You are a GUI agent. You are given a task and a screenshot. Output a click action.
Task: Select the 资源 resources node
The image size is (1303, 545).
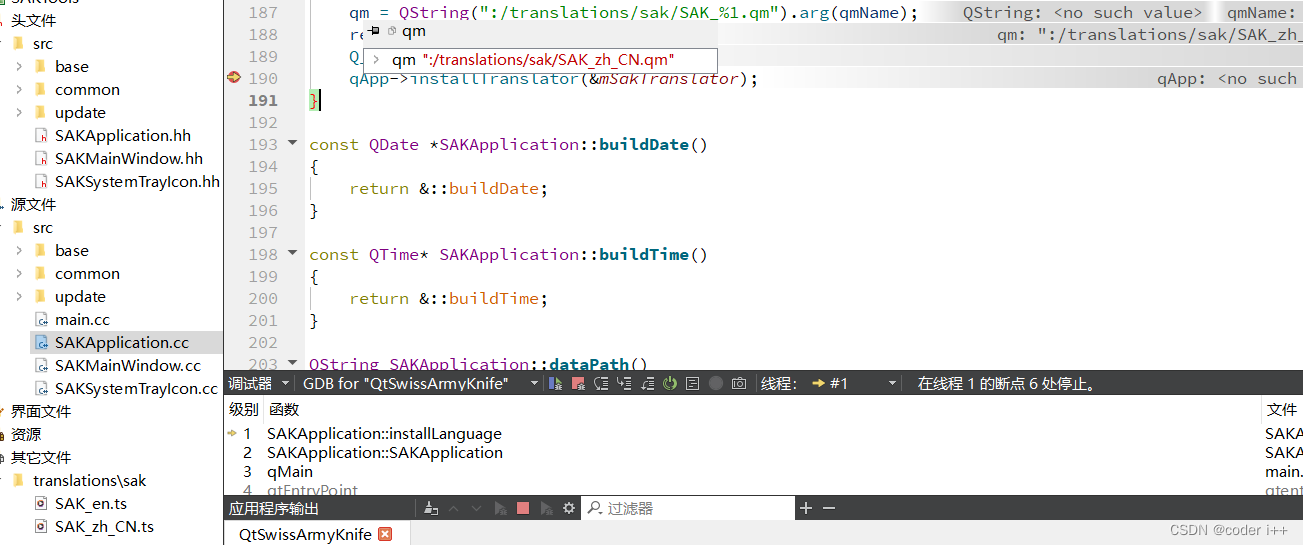click(x=26, y=434)
